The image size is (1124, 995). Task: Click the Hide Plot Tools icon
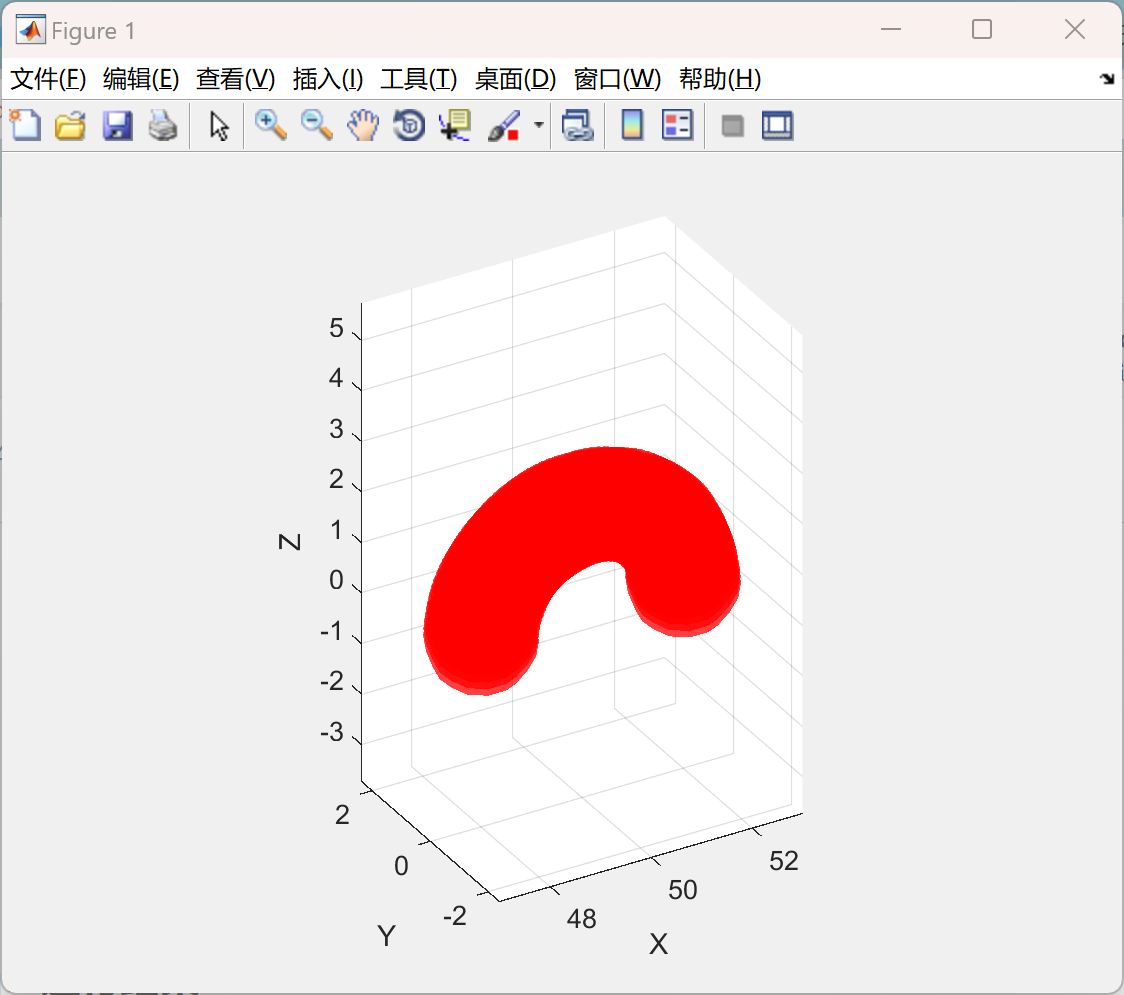[x=732, y=126]
